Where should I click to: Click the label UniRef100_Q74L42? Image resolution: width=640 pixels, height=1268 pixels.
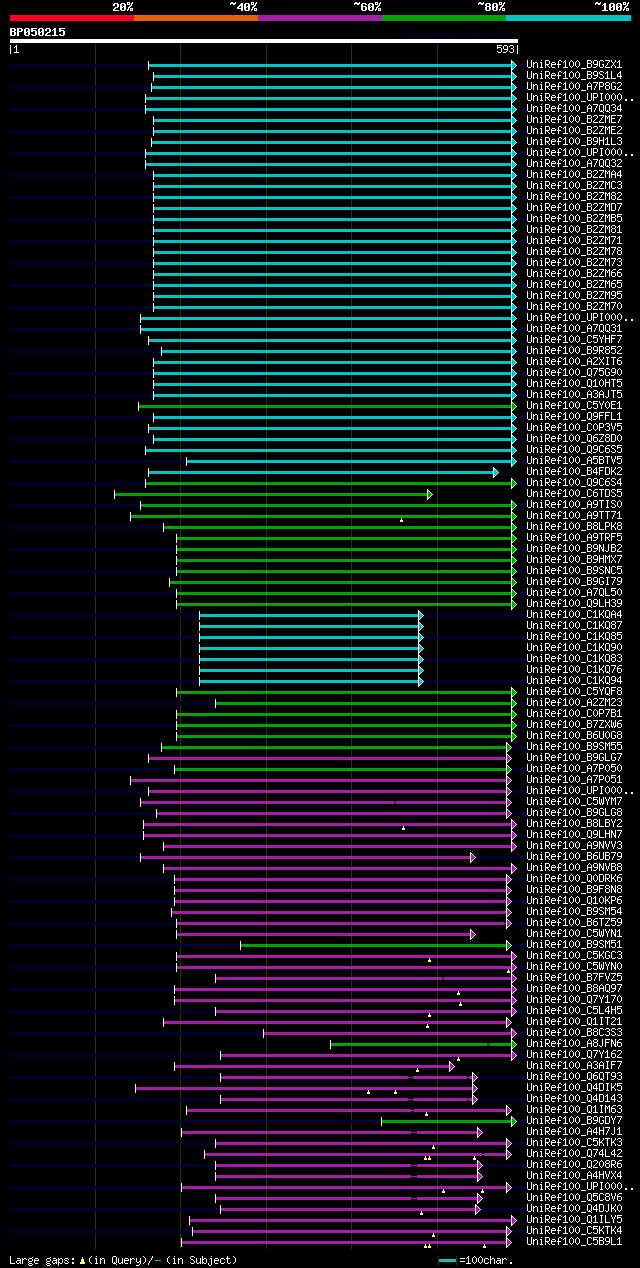(575, 1154)
